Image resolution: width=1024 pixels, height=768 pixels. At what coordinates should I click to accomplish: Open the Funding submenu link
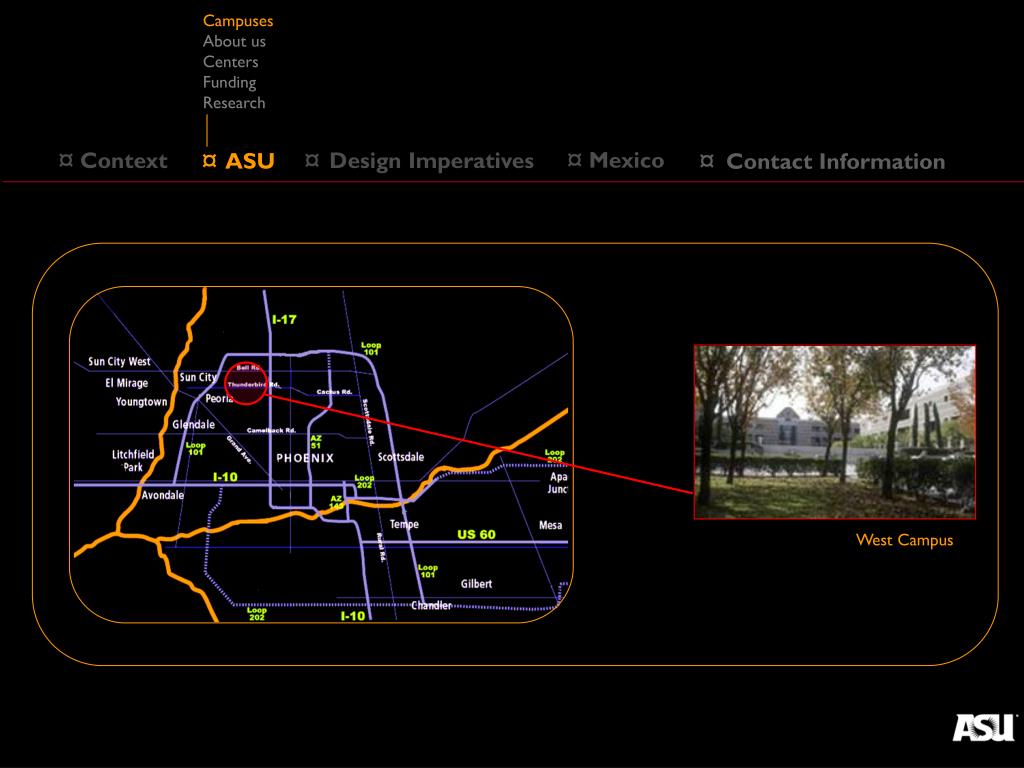point(229,83)
